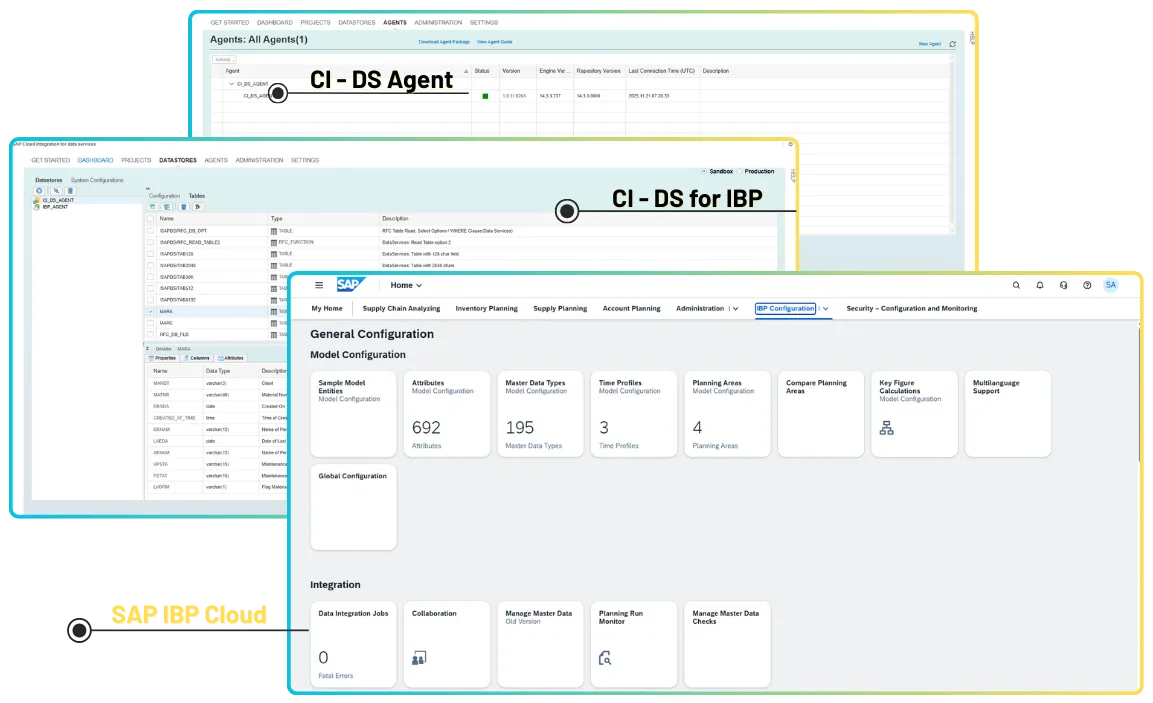
Task: Uncheck the MARA table checkbox
Action: (150, 310)
